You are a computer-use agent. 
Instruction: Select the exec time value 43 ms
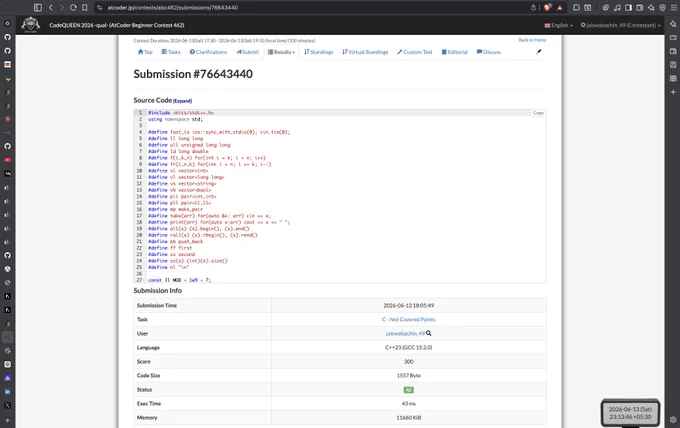pyautogui.click(x=409, y=404)
